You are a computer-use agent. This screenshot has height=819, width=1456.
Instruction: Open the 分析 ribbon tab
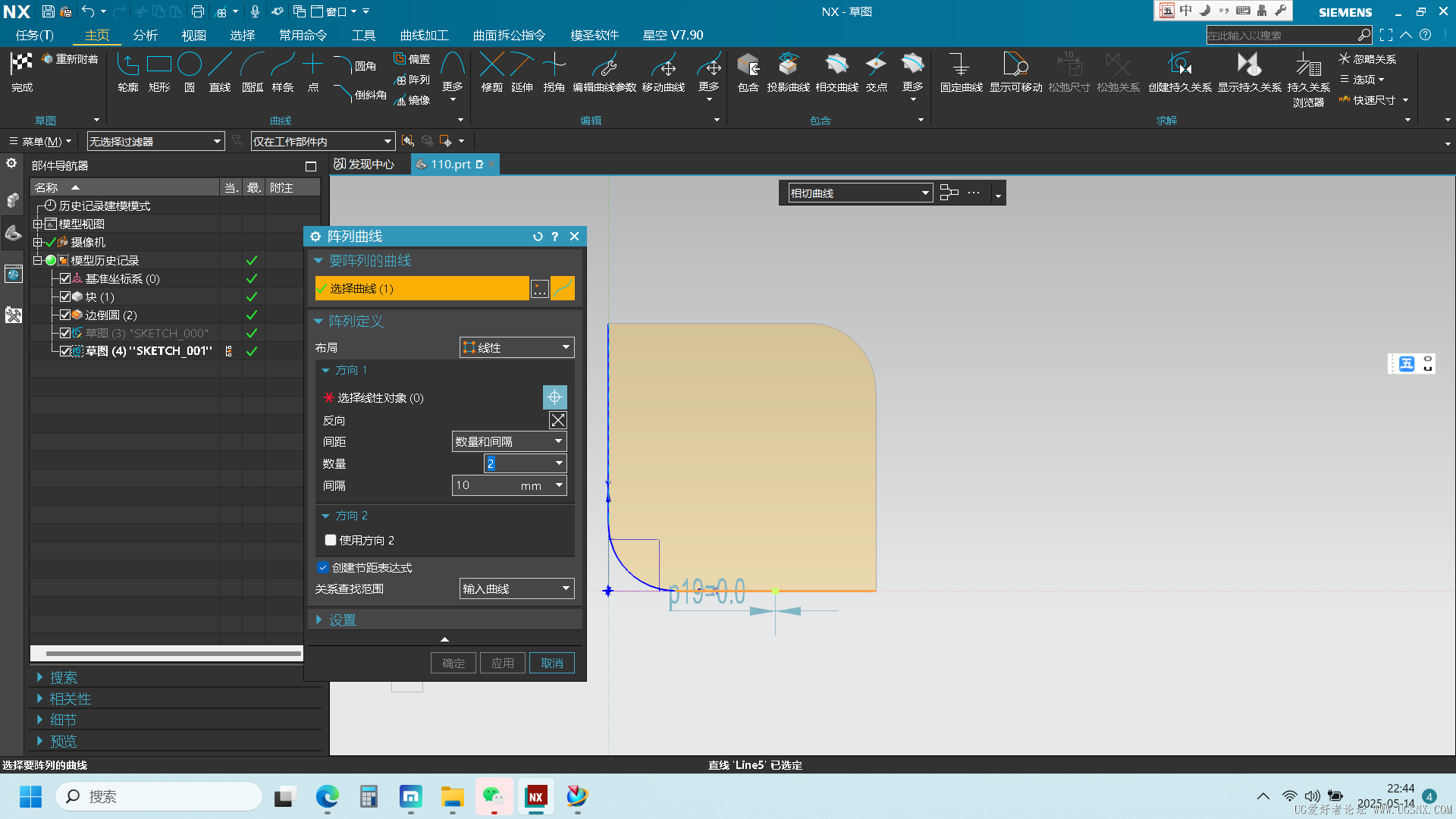point(145,35)
